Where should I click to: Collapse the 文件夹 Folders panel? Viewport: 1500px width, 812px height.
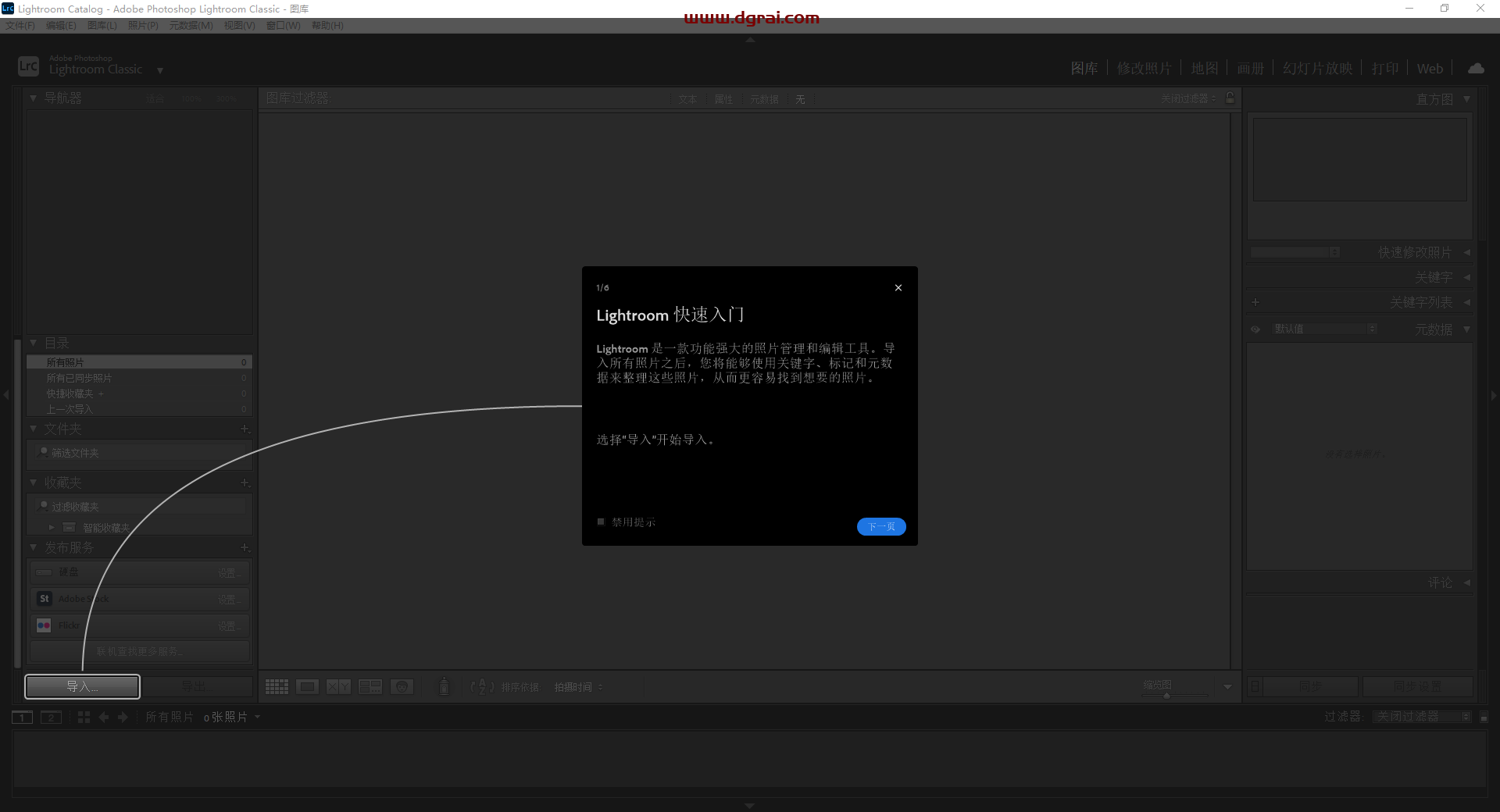coord(34,429)
